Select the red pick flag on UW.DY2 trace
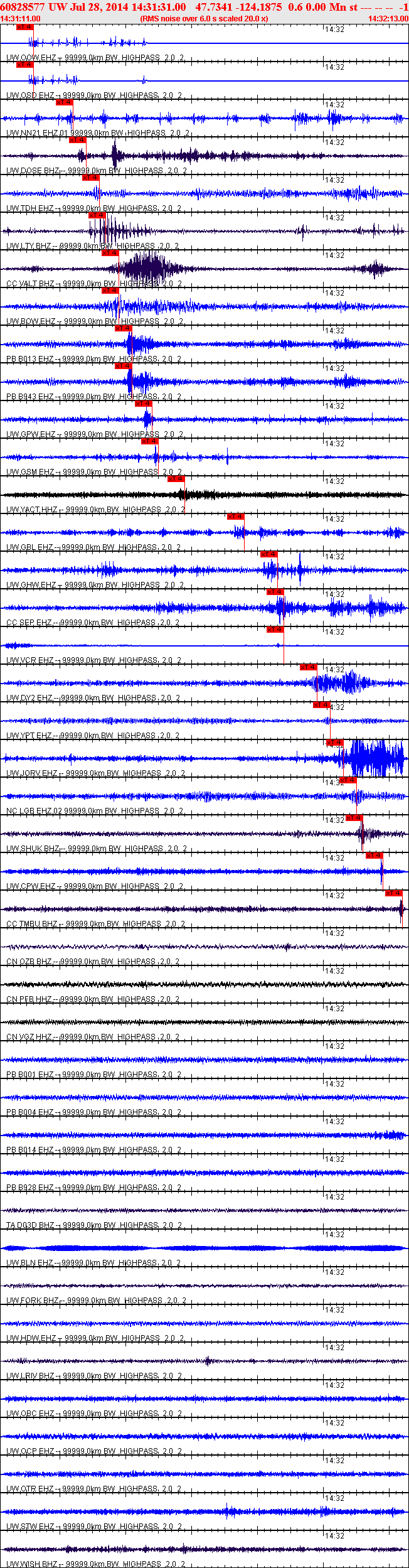This screenshot has height=1568, width=409. coord(309,667)
